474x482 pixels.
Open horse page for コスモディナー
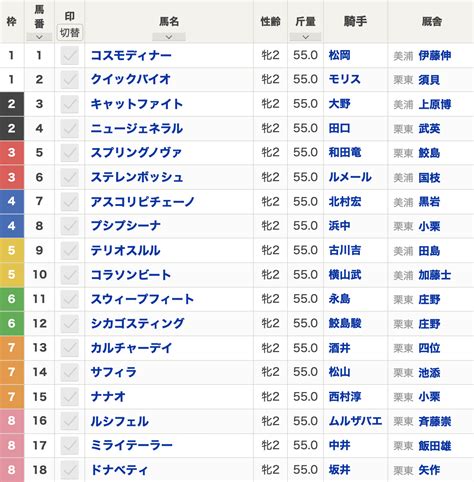tap(131, 55)
